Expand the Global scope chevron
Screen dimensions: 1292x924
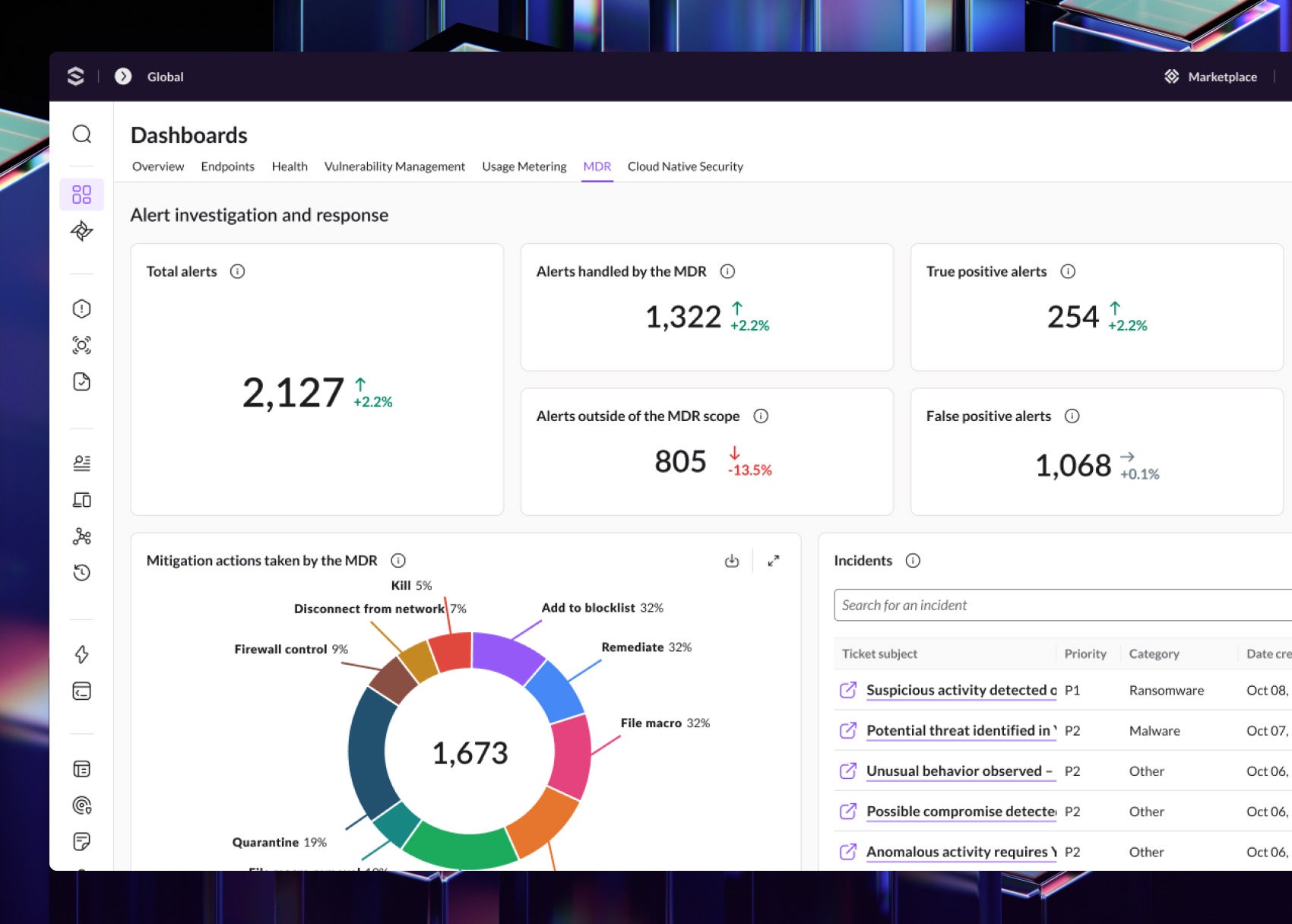[123, 77]
